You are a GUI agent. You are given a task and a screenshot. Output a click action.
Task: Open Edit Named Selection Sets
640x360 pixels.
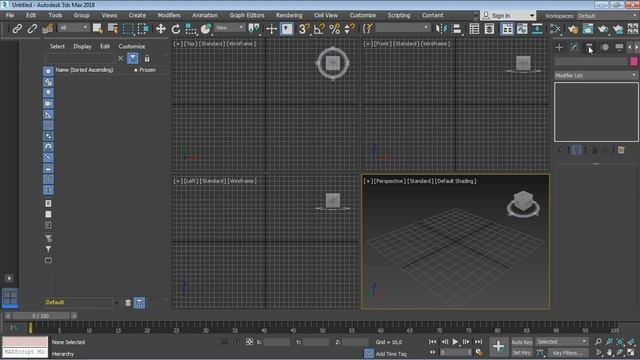click(x=368, y=29)
